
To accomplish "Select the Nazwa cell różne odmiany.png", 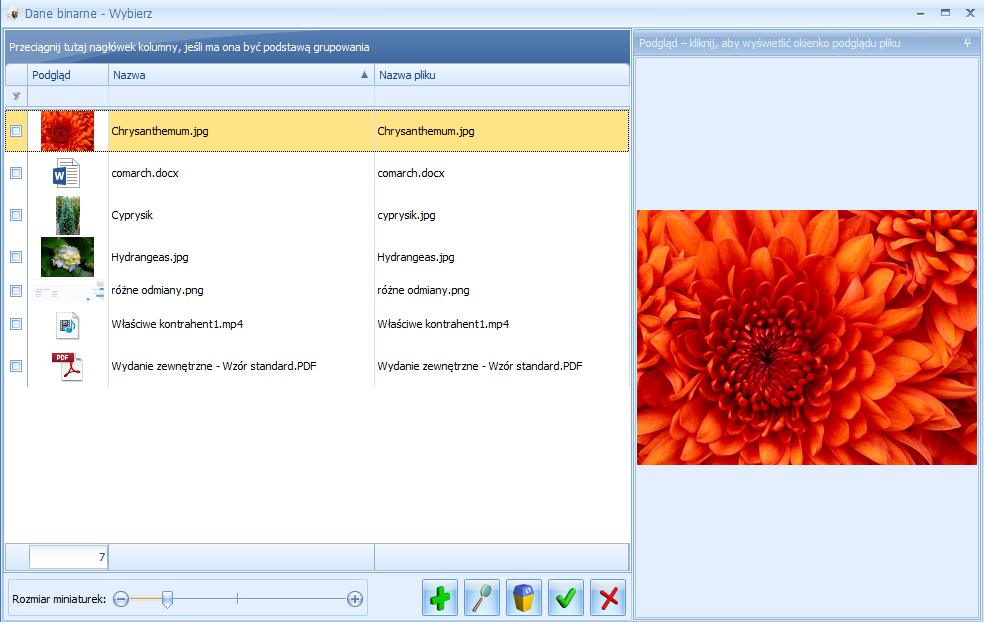I will [x=241, y=291].
